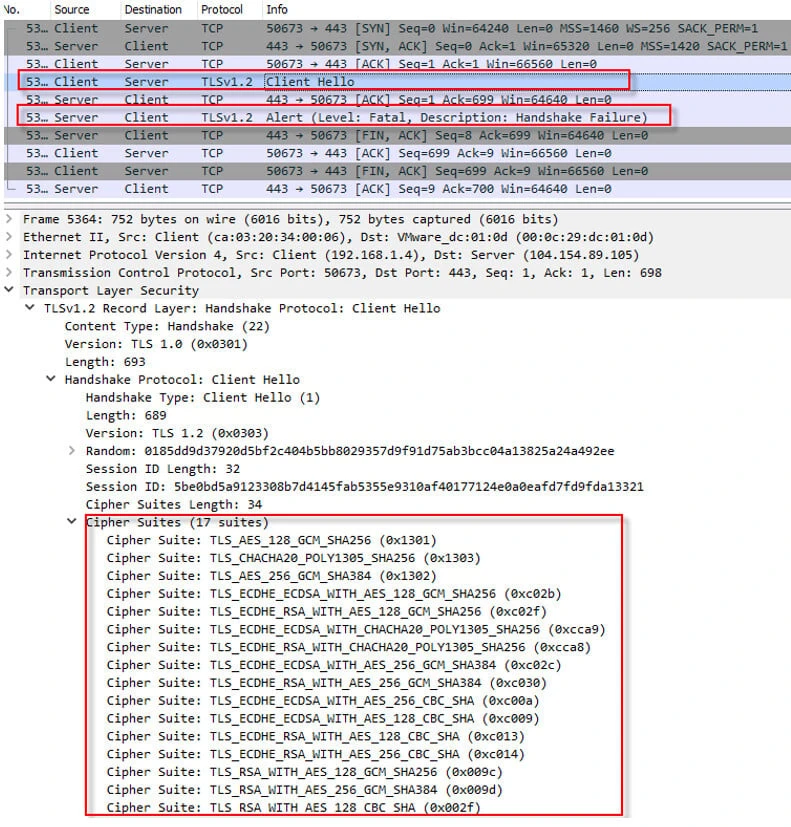Expand the Random field arrow
The width and height of the screenshot is (791, 827).
point(72,451)
